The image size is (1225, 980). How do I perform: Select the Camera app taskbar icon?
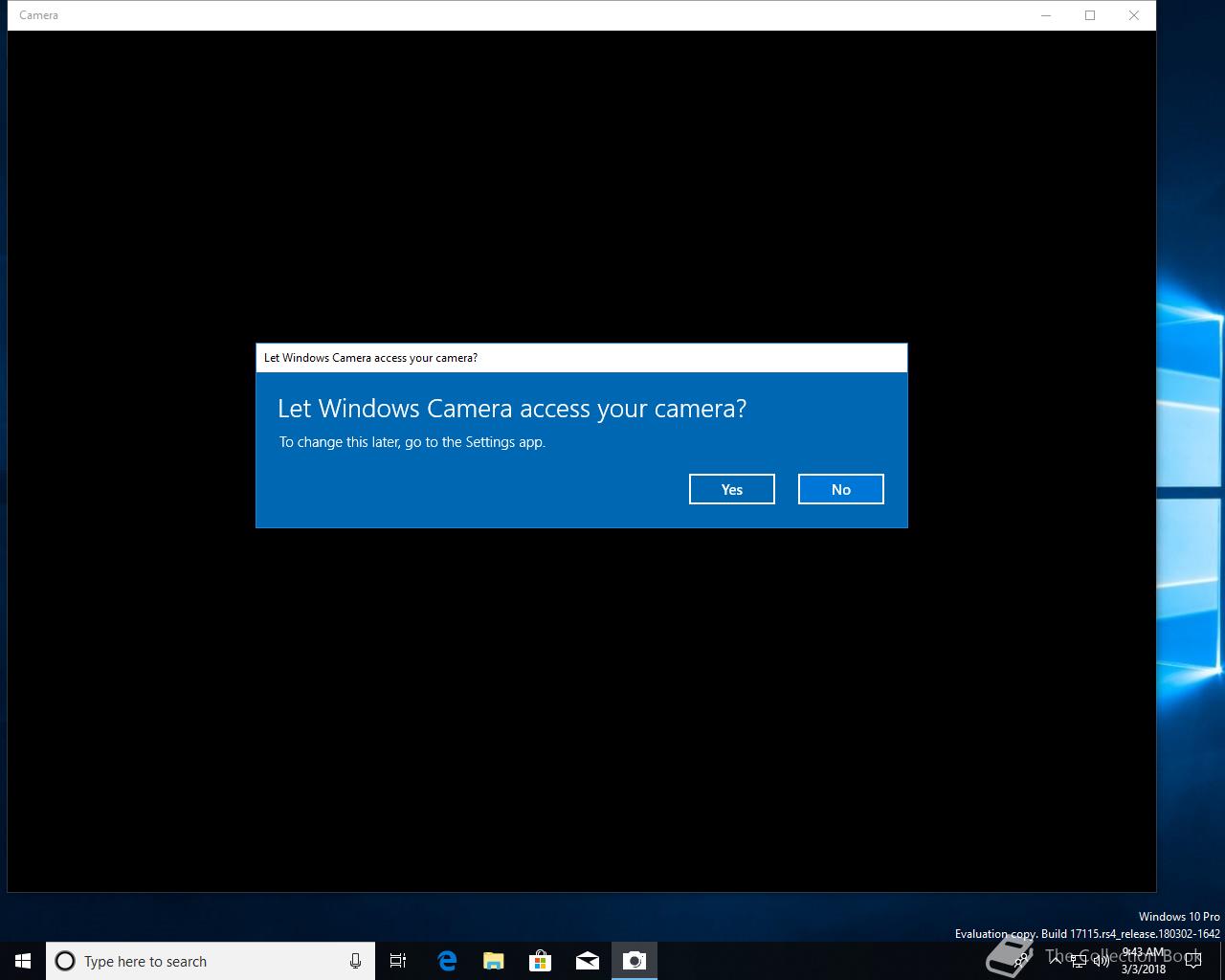[634, 961]
